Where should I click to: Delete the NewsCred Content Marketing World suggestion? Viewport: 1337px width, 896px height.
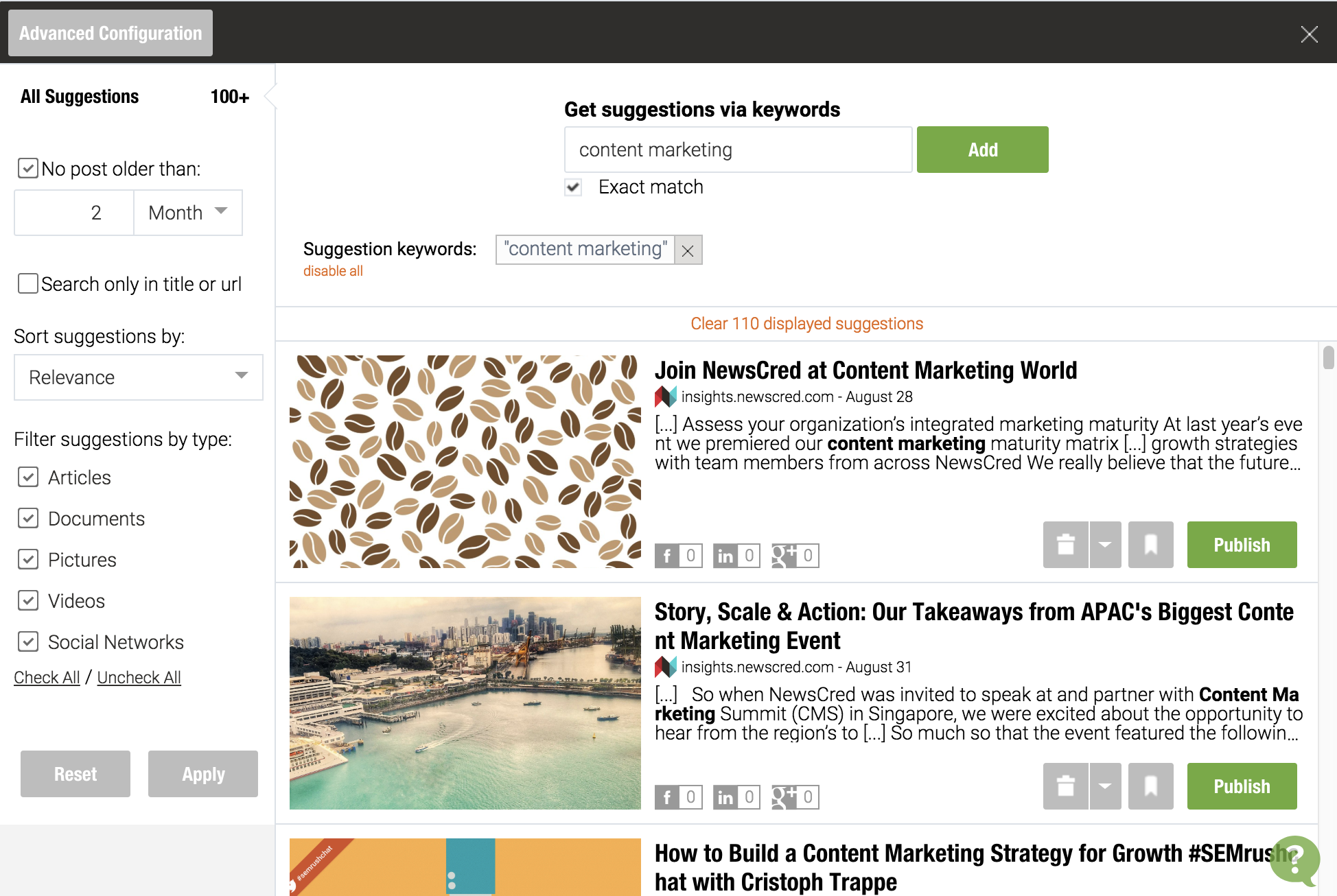pyautogui.click(x=1065, y=545)
